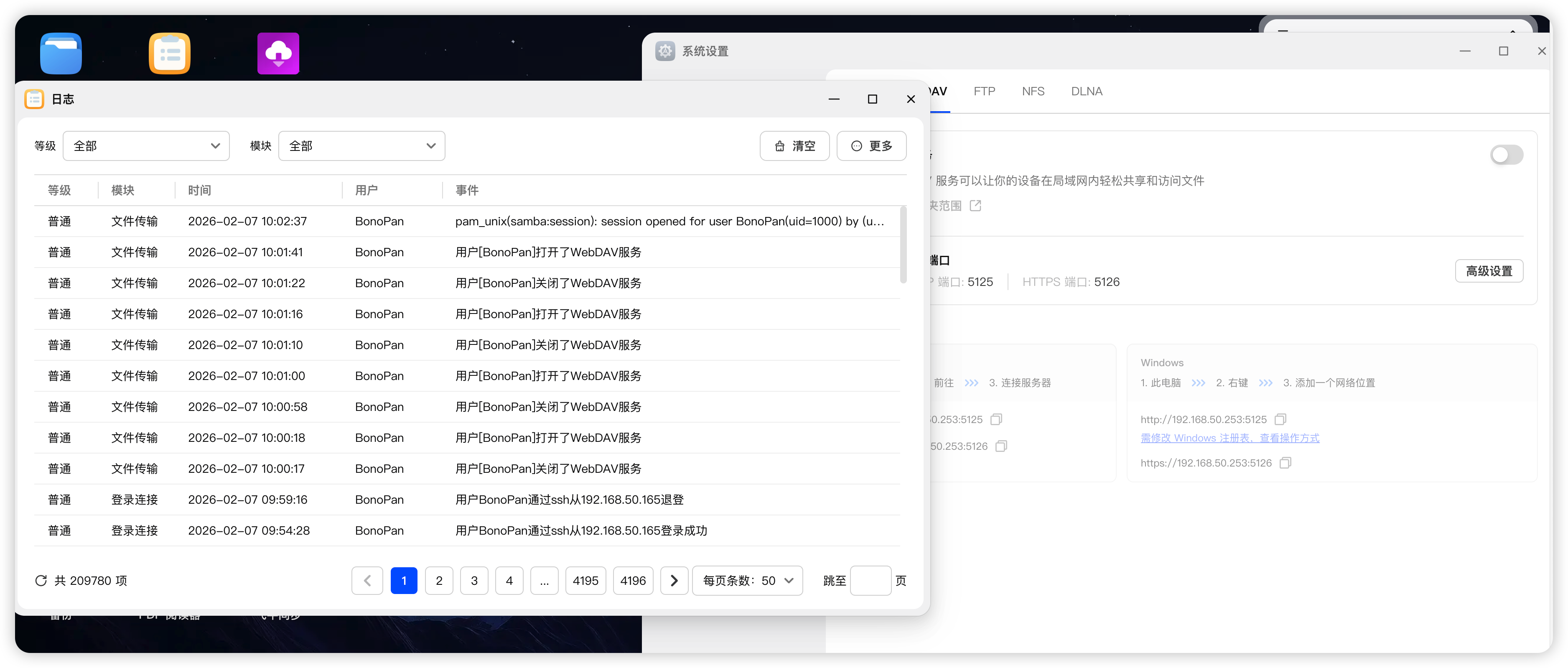Image resolution: width=1568 pixels, height=668 pixels.
Task: Click the 清空 clear logs button
Action: point(794,145)
